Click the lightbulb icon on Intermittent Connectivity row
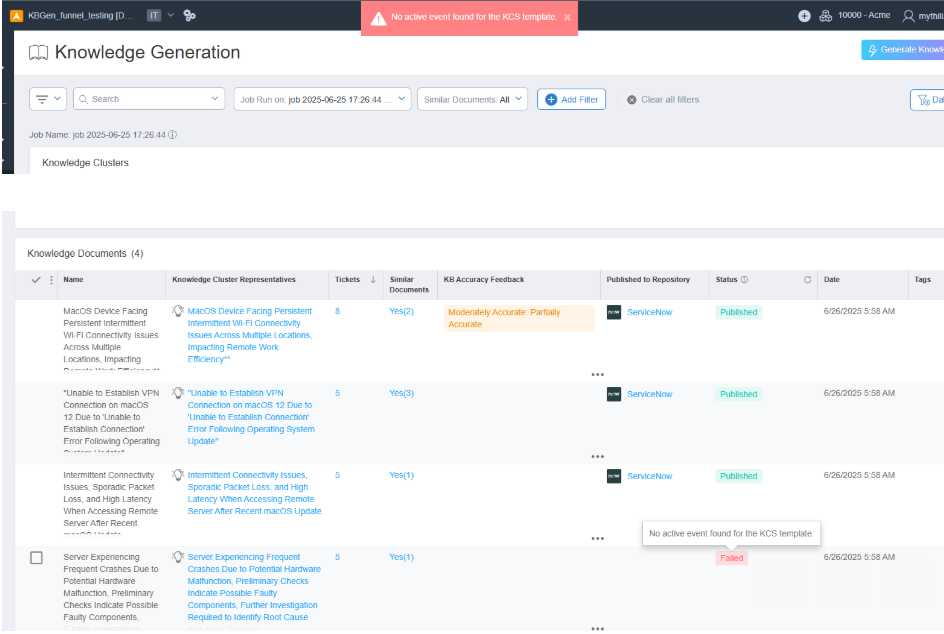 [178, 475]
